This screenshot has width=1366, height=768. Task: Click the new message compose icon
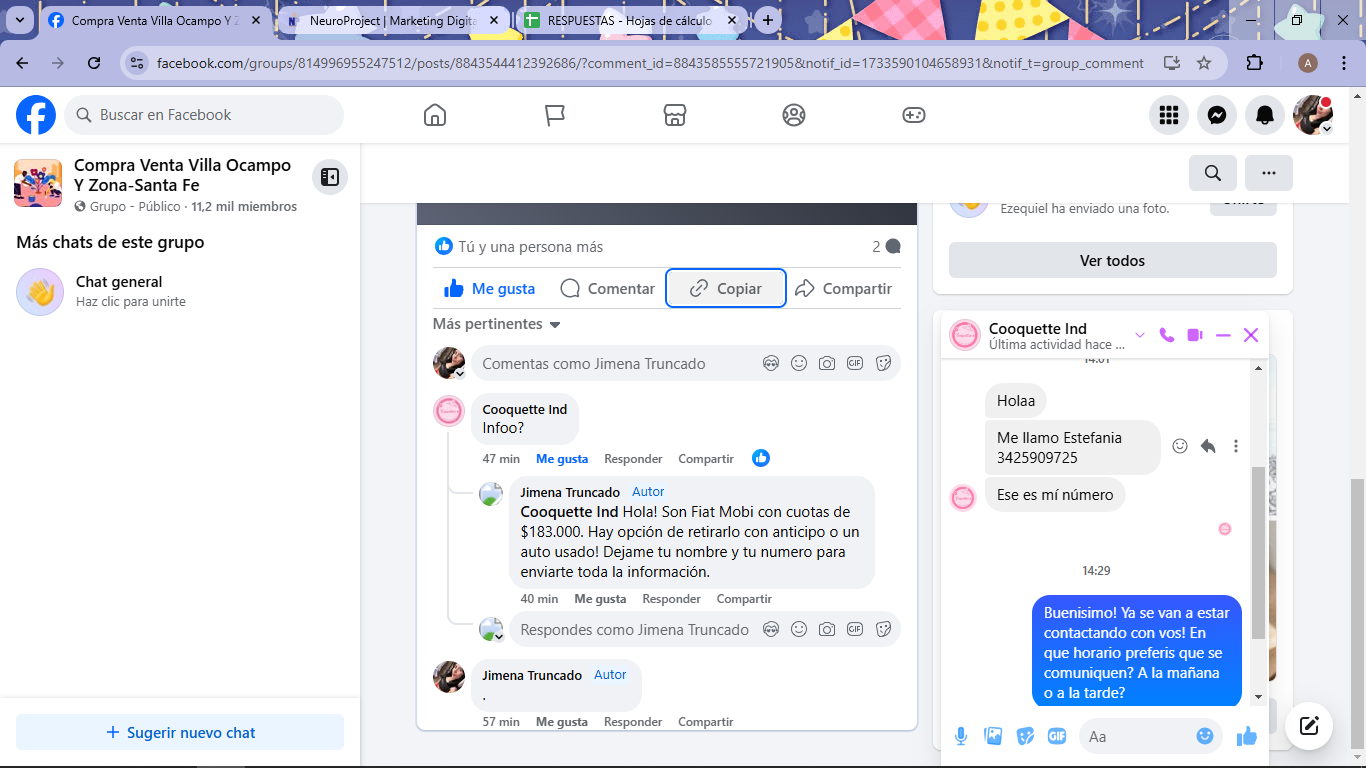pyautogui.click(x=1309, y=726)
